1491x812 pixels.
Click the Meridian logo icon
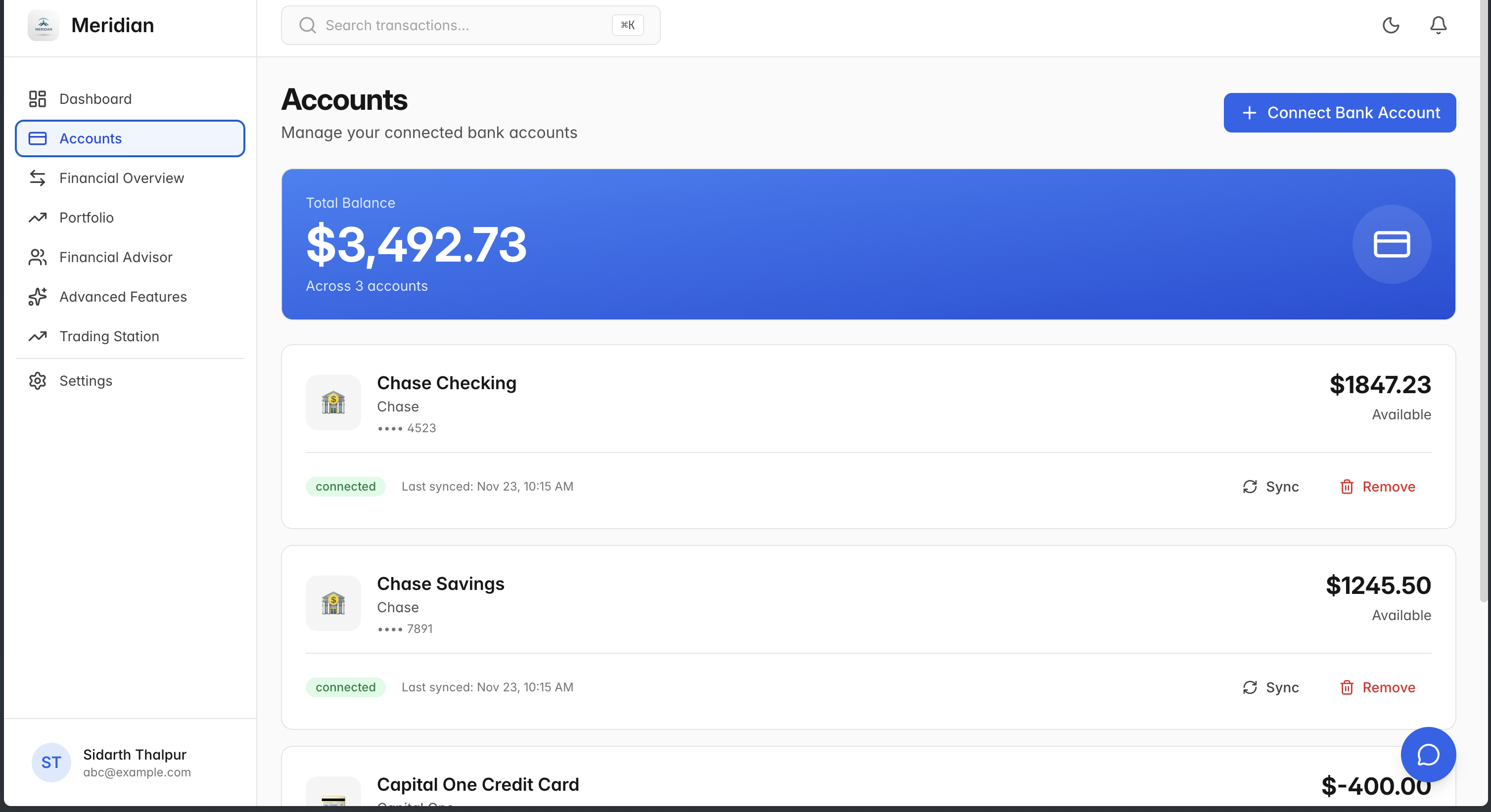pyautogui.click(x=44, y=25)
